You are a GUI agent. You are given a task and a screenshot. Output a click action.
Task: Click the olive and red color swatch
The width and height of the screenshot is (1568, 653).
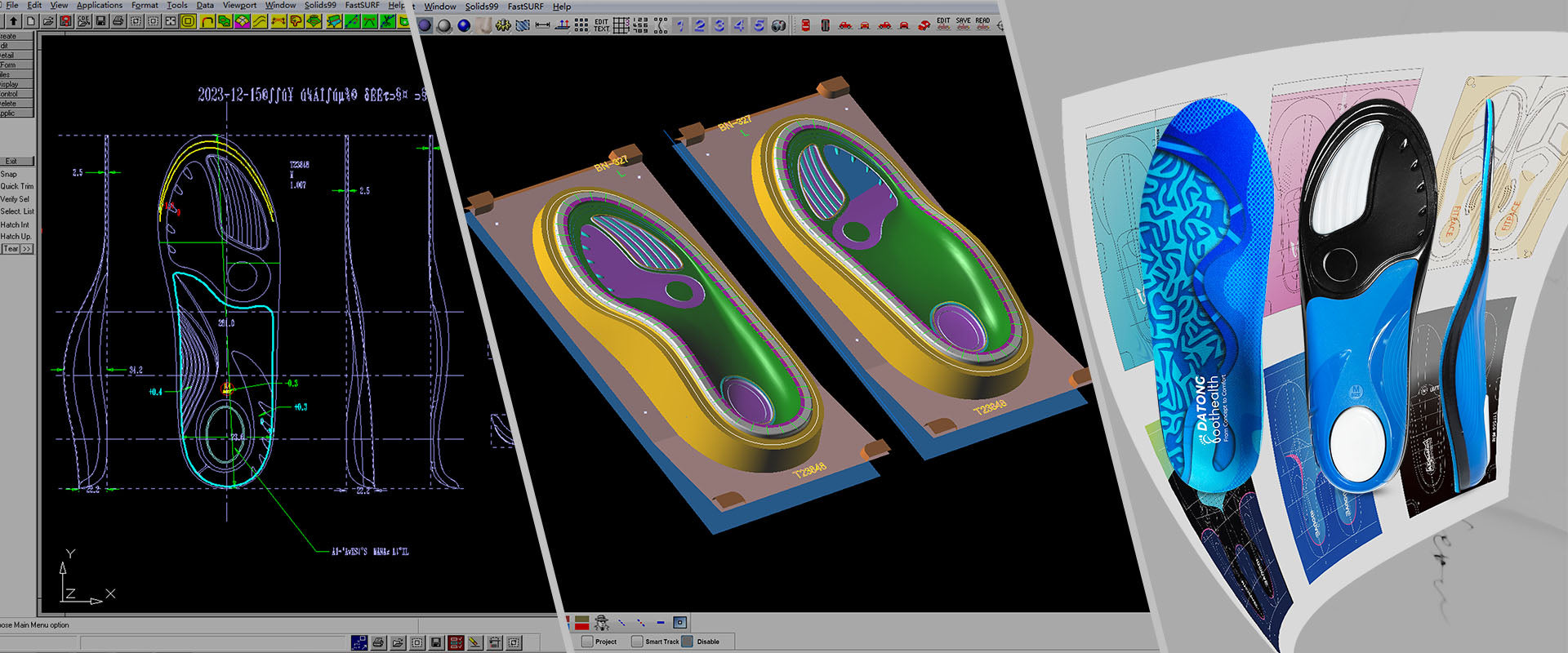pyautogui.click(x=581, y=623)
